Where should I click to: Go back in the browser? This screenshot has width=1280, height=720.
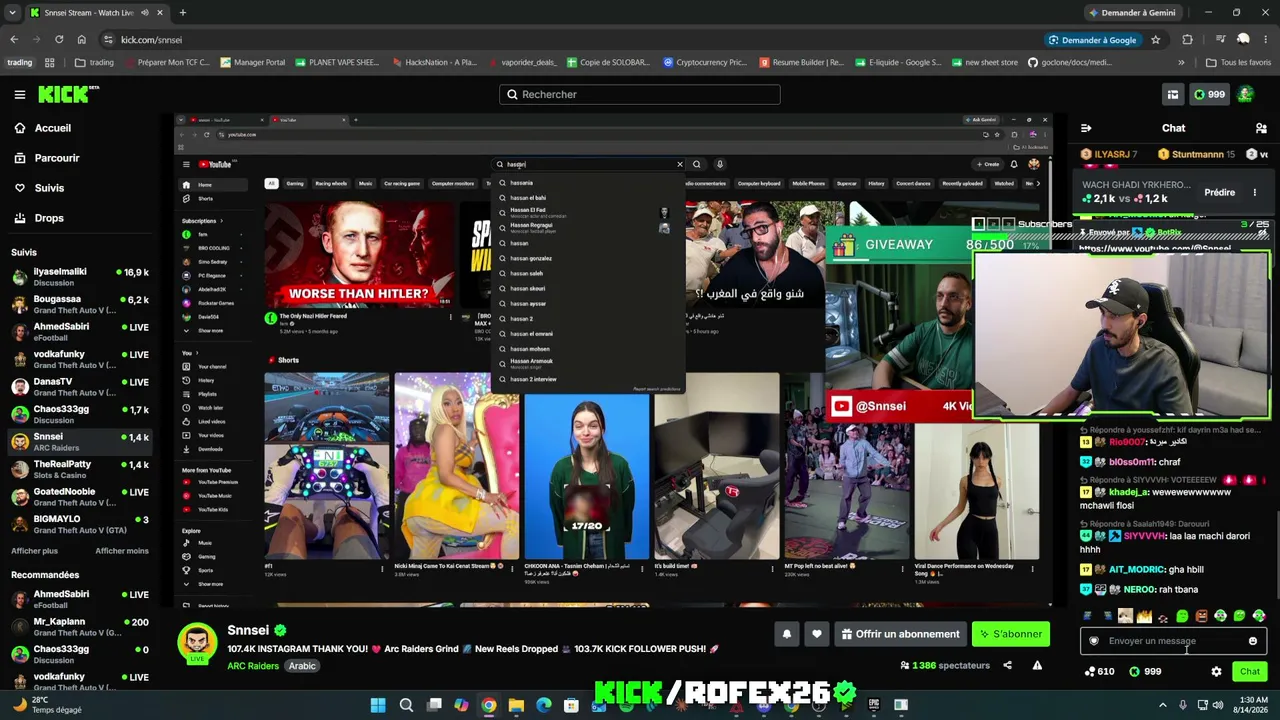point(14,40)
